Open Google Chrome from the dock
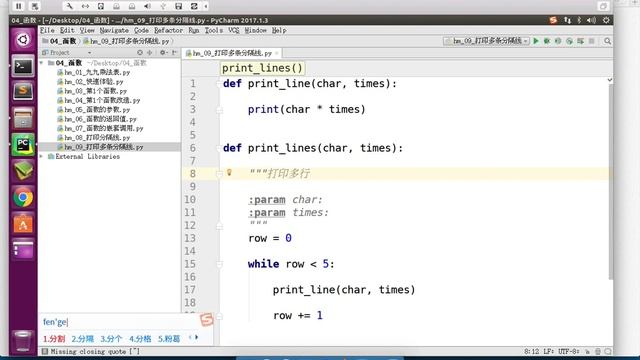This screenshot has width=640, height=360. click(23, 198)
